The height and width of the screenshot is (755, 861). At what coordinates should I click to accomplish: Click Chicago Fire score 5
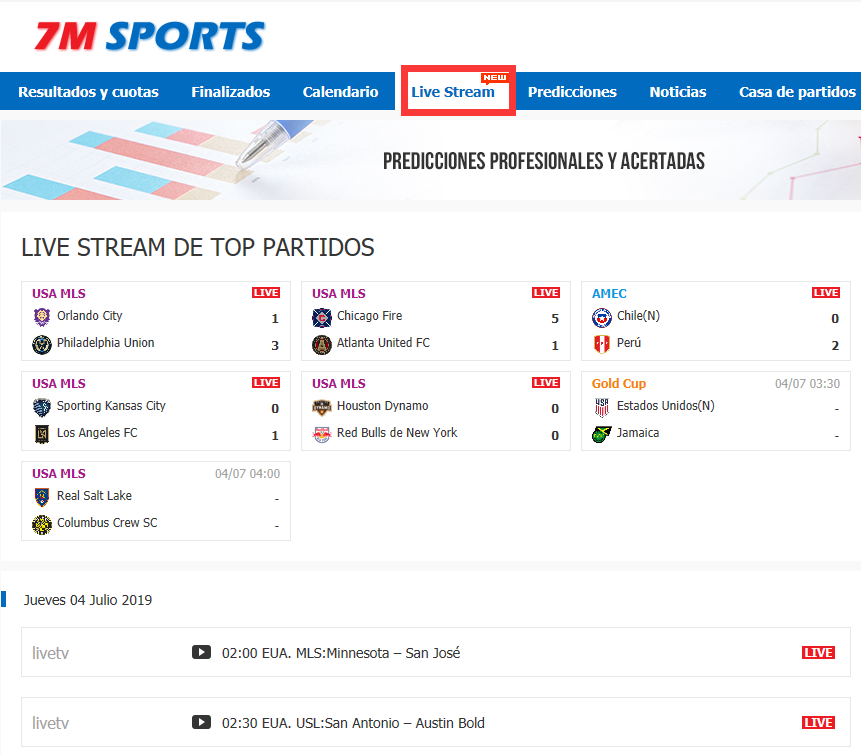coord(555,318)
